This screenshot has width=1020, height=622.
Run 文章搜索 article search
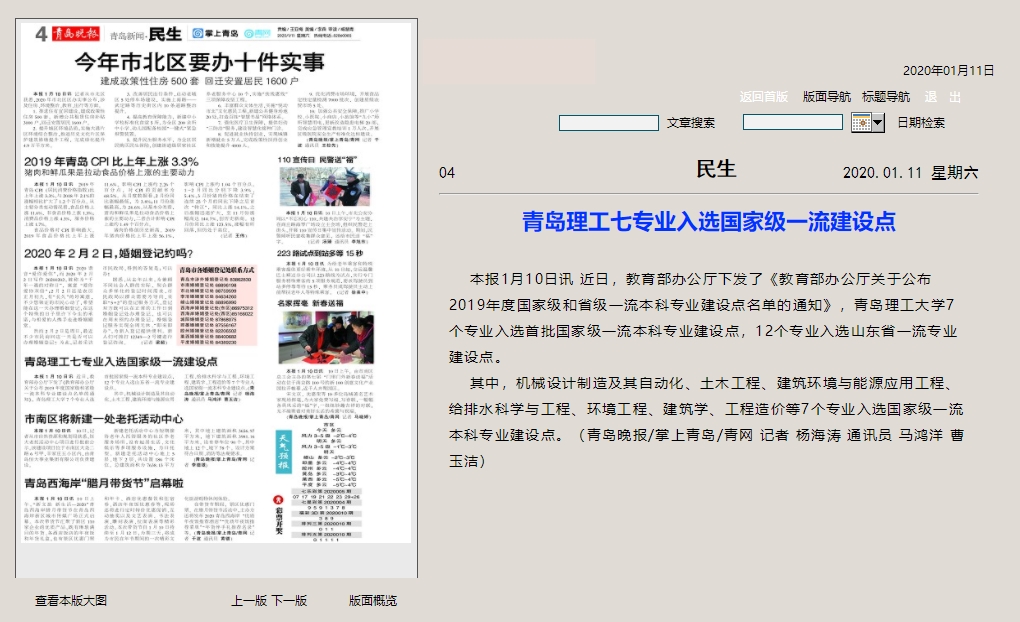(690, 123)
